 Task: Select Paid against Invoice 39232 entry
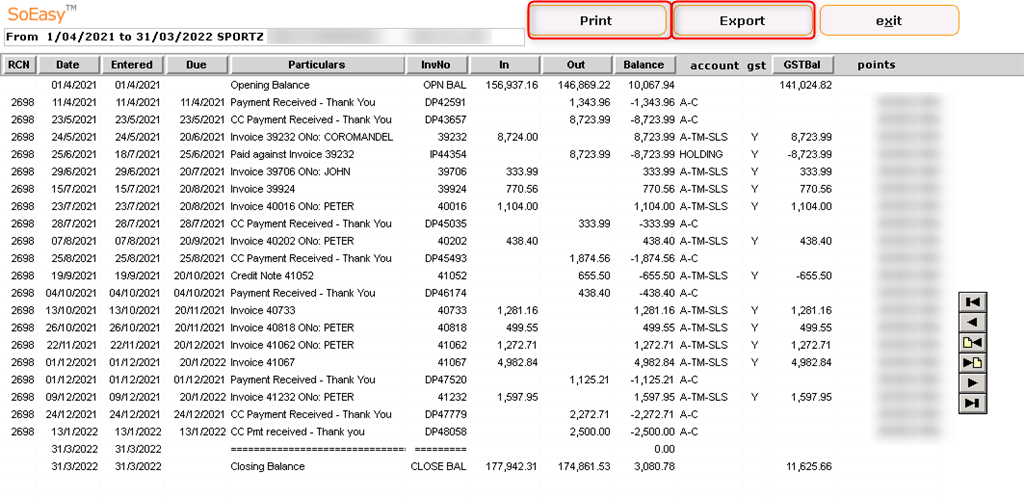coord(292,154)
